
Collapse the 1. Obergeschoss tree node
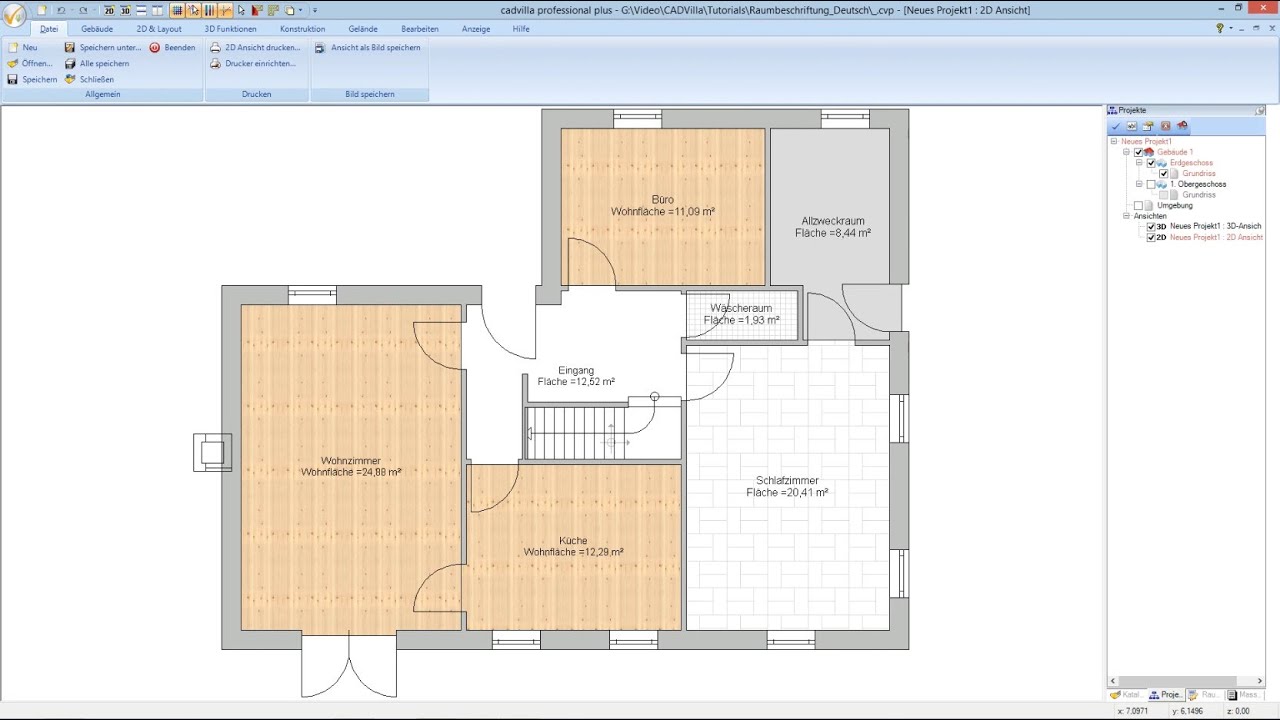click(x=1139, y=184)
